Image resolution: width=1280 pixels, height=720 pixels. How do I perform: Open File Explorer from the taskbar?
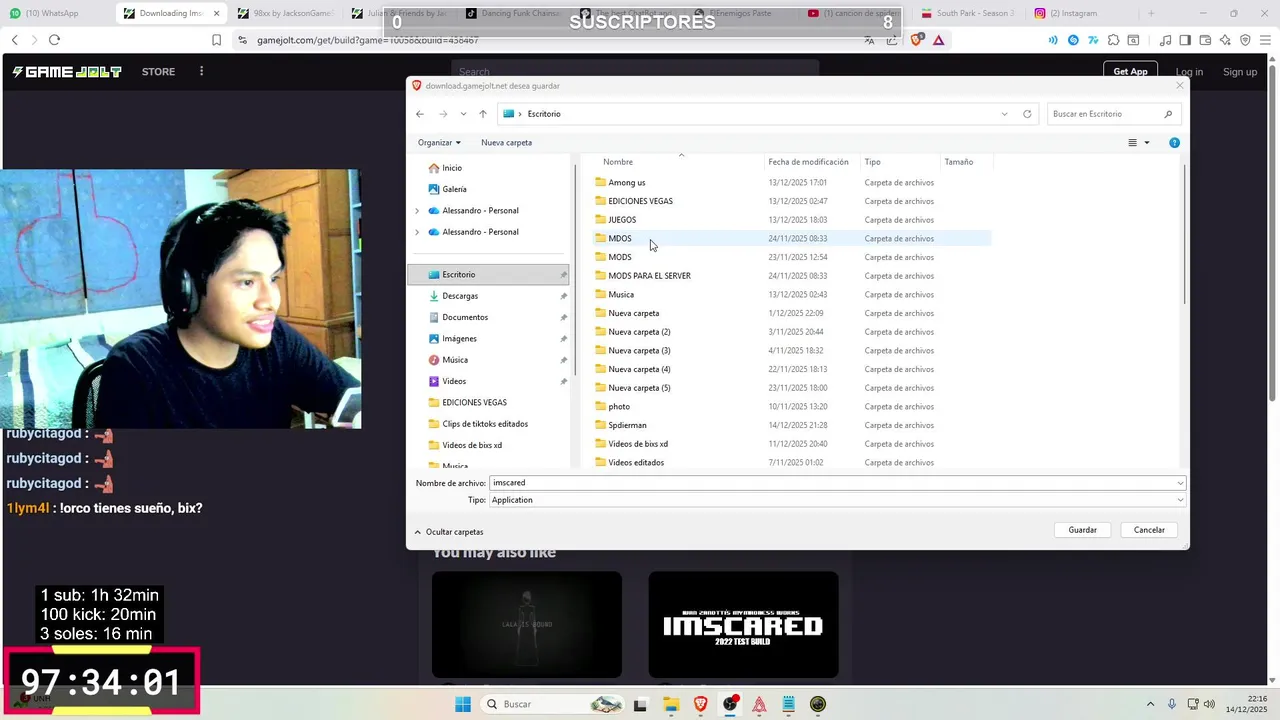(x=671, y=704)
